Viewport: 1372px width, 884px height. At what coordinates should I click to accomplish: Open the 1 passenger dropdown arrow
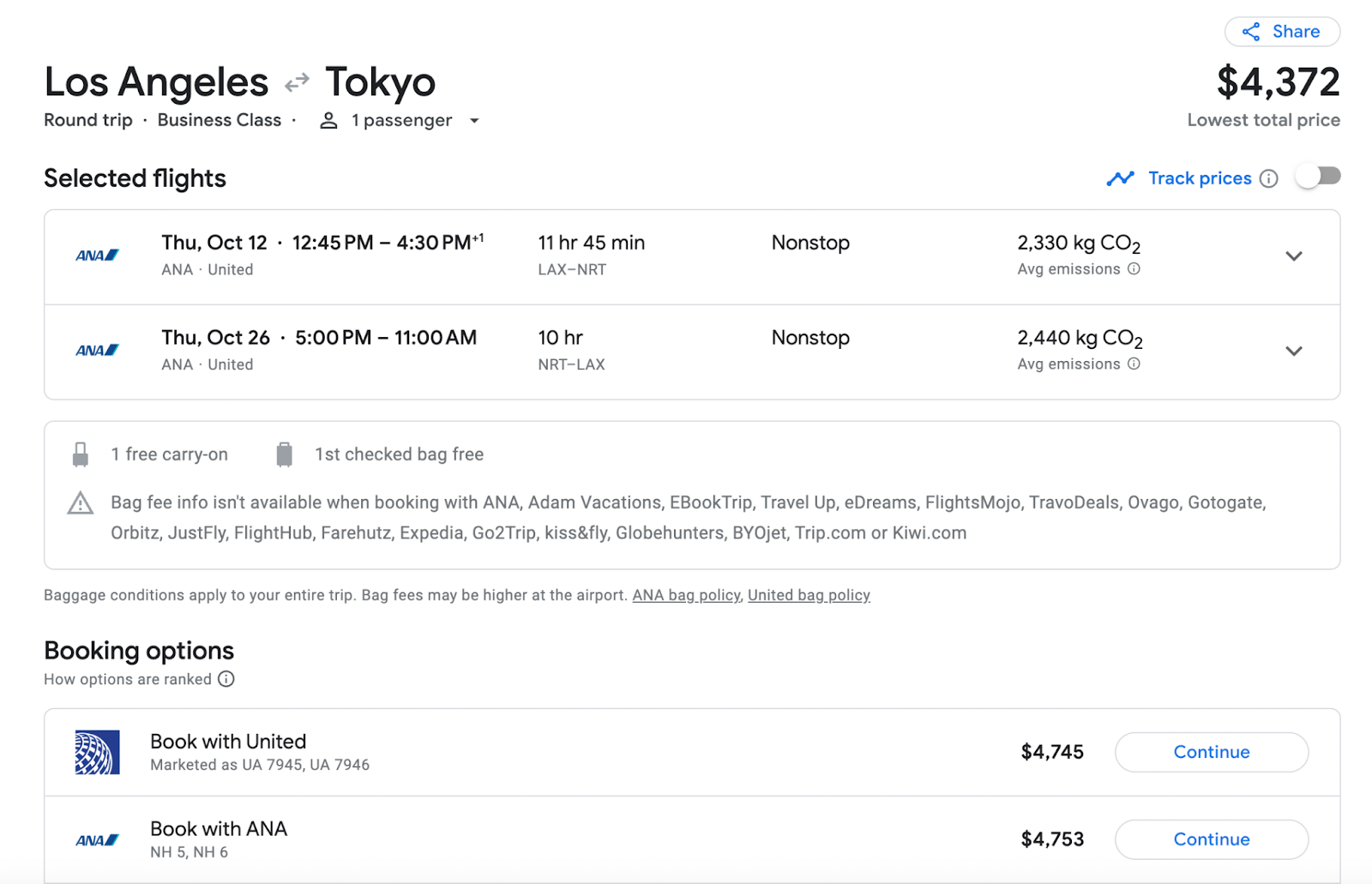coord(474,121)
